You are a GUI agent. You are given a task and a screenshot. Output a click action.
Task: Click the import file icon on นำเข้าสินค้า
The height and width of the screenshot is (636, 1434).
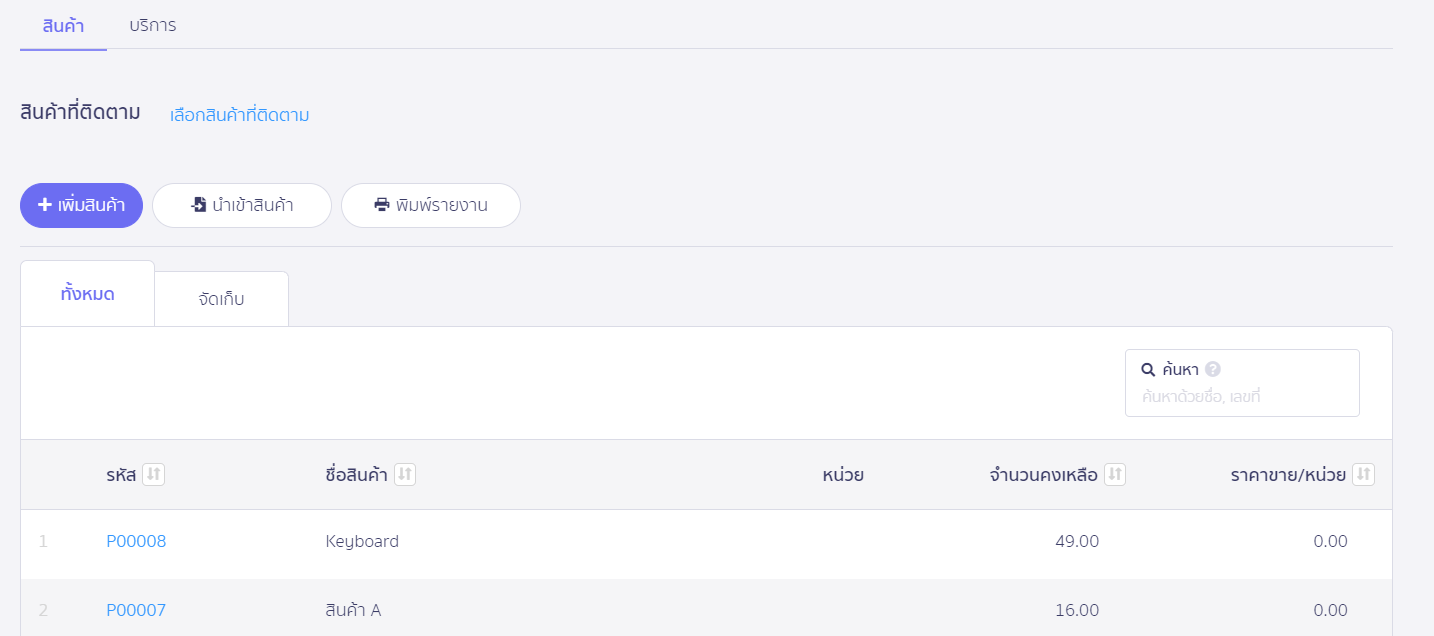coord(199,205)
